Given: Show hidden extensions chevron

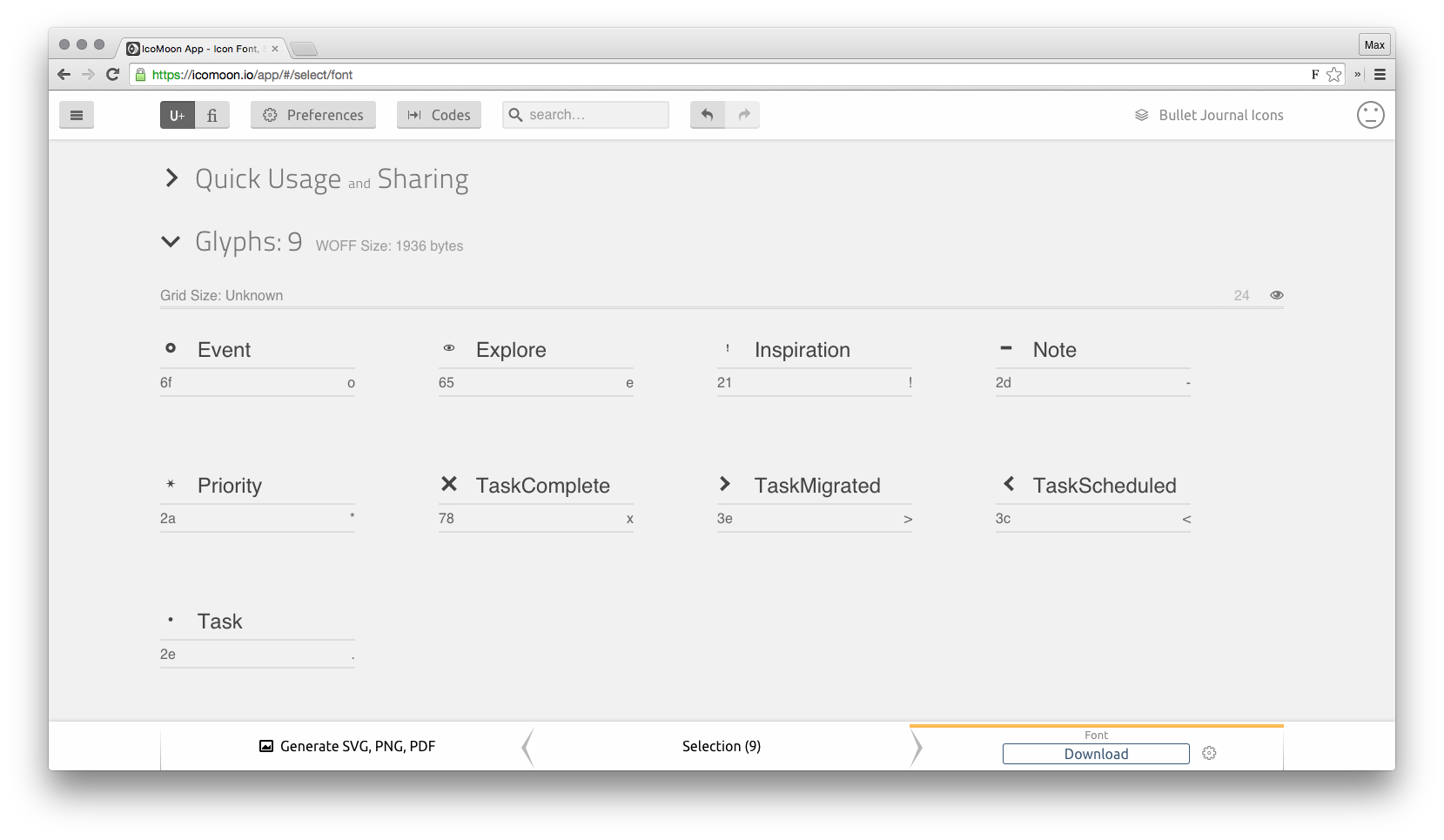Looking at the screenshot, I should (x=1358, y=75).
